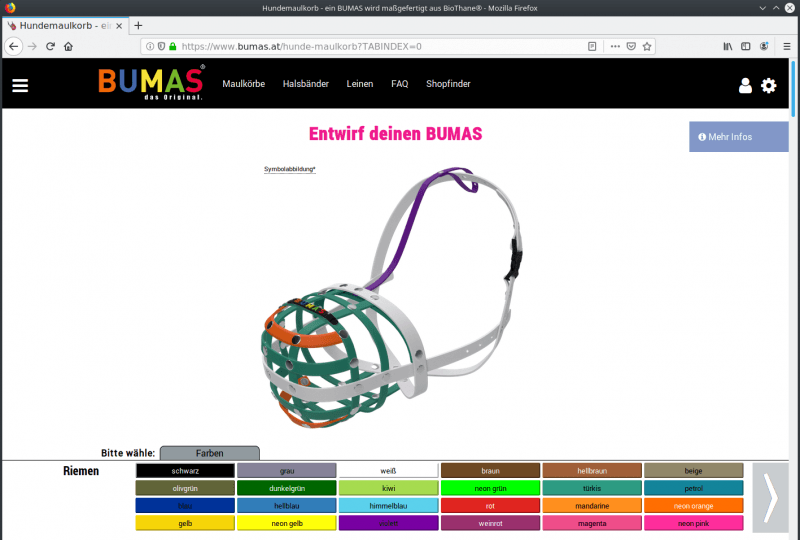Screen dimensions: 800x540
Task: Pick the neon pink color swatch
Action: 693,523
